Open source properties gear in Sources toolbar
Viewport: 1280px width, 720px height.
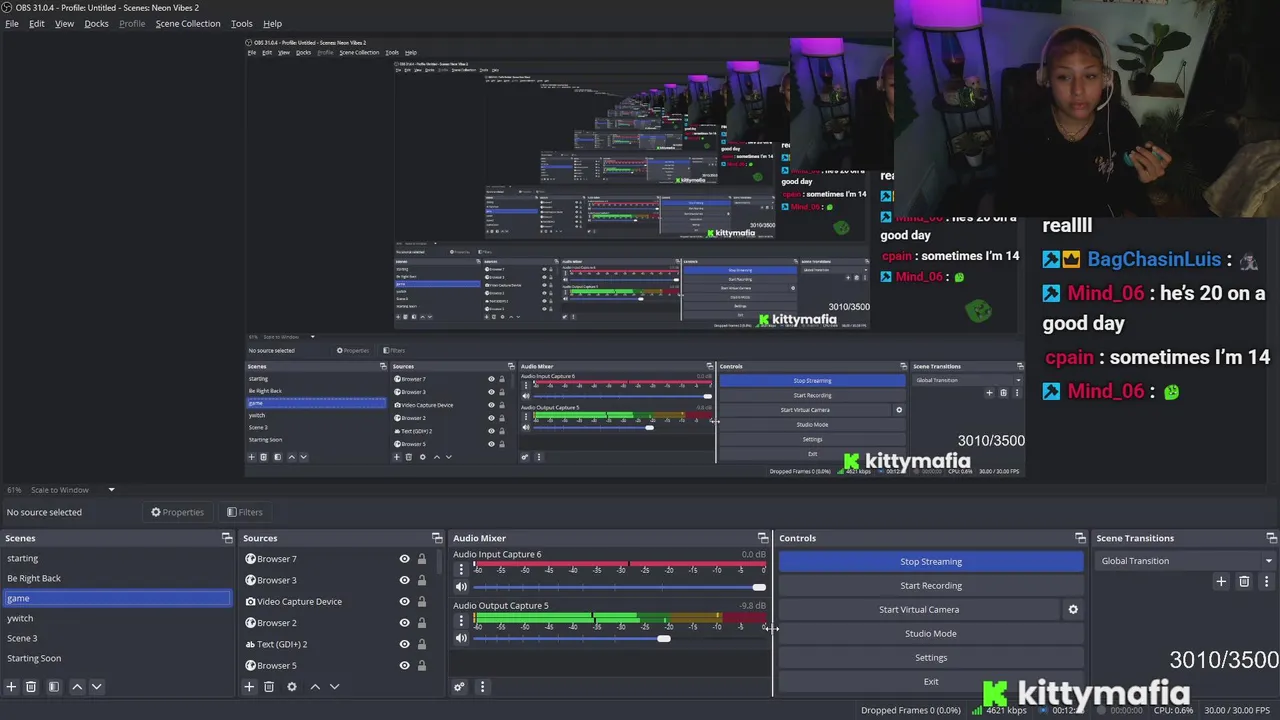(x=292, y=687)
